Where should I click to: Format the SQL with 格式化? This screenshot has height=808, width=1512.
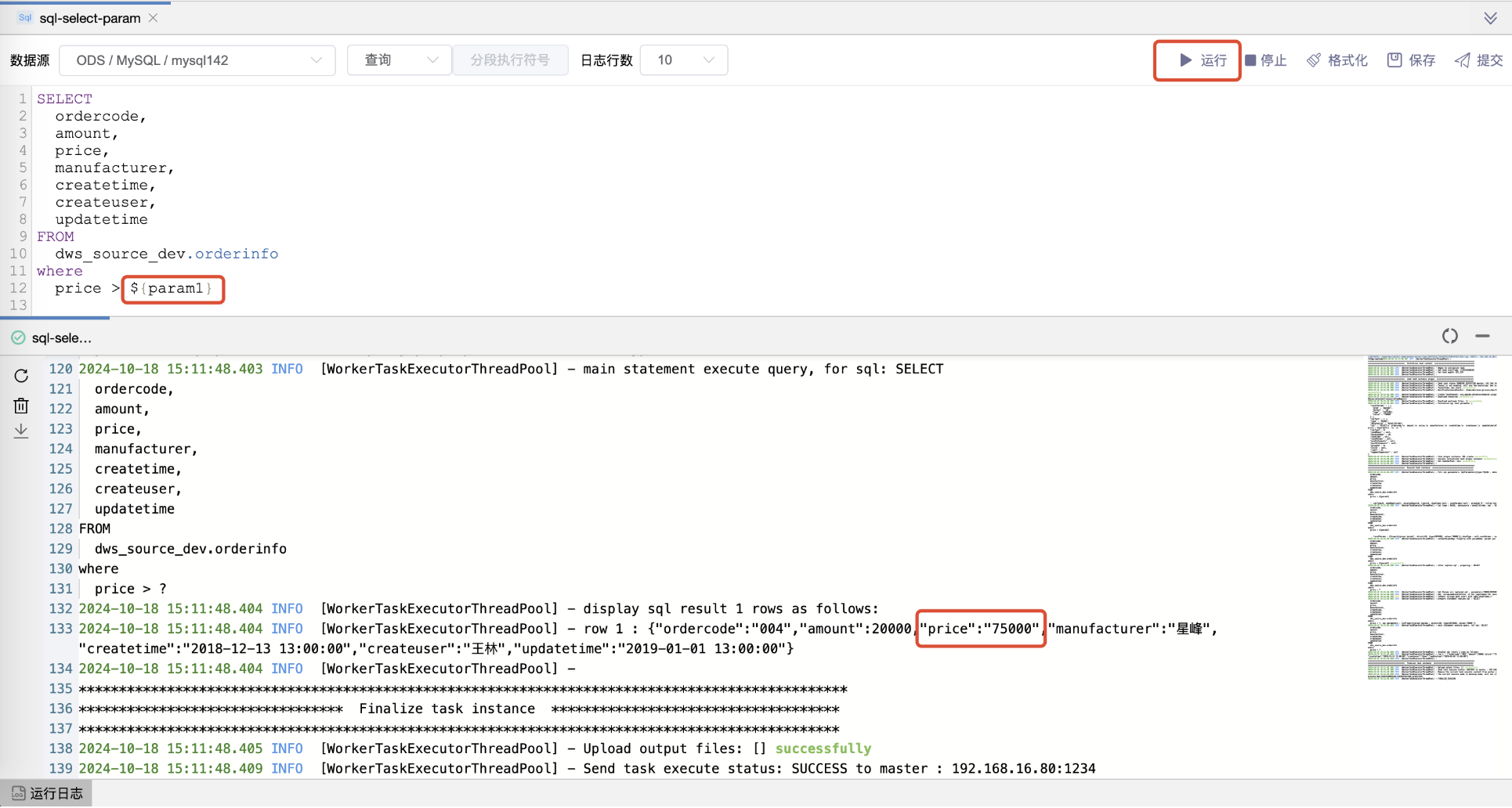point(1337,60)
